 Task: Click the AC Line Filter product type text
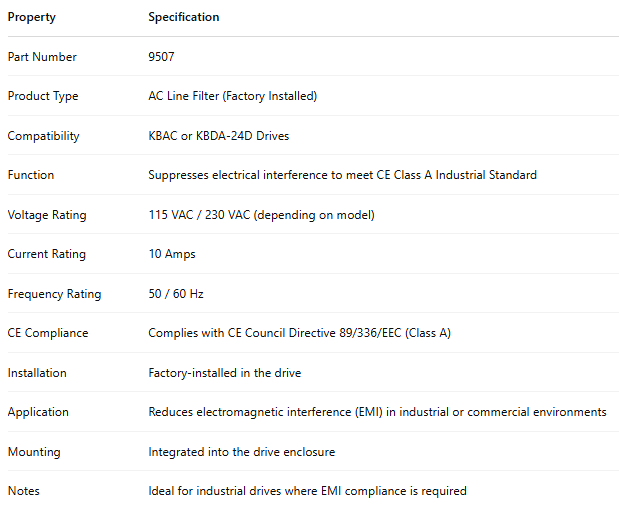(232, 96)
